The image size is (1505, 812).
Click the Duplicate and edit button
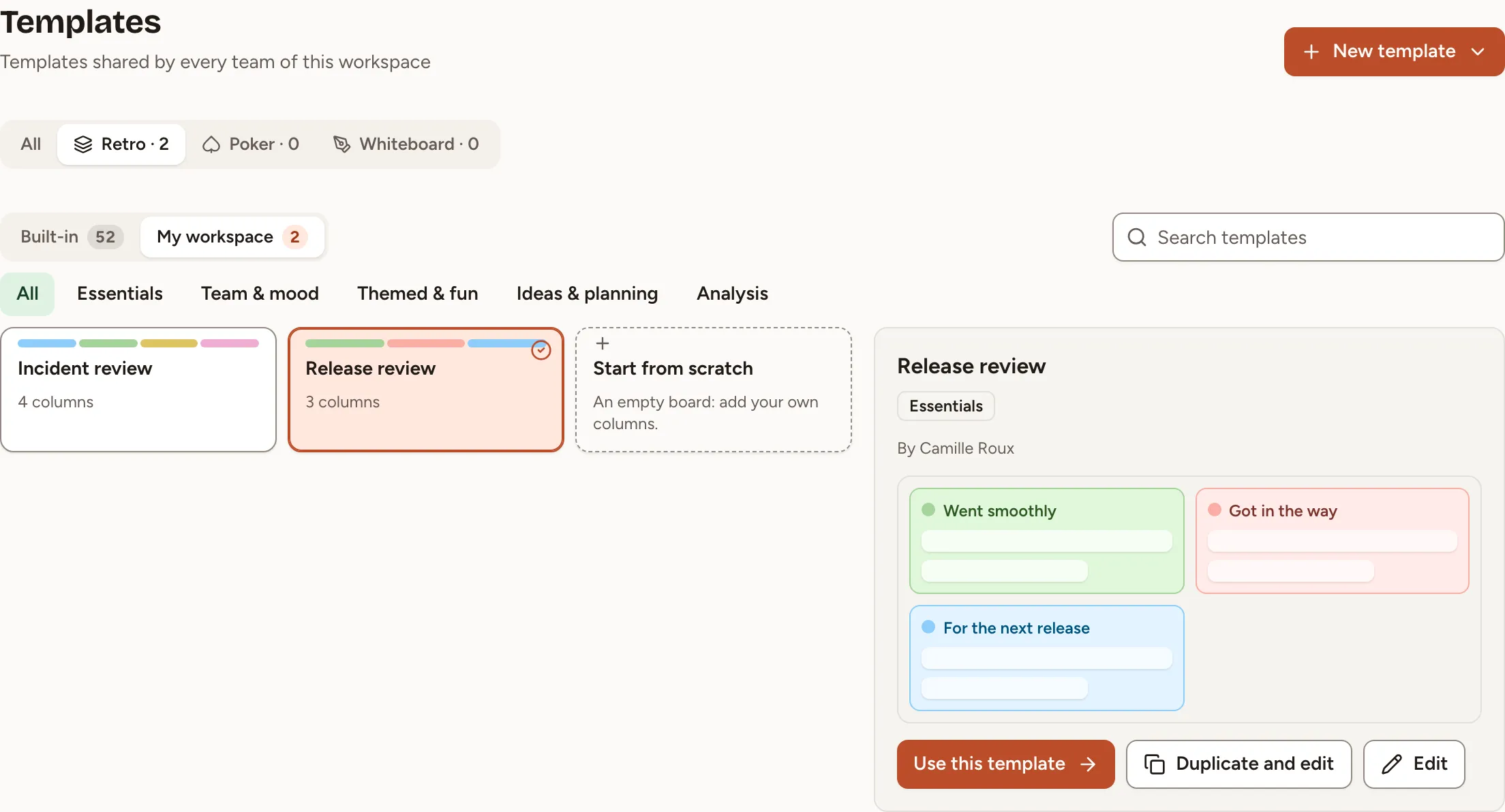pyautogui.click(x=1239, y=764)
